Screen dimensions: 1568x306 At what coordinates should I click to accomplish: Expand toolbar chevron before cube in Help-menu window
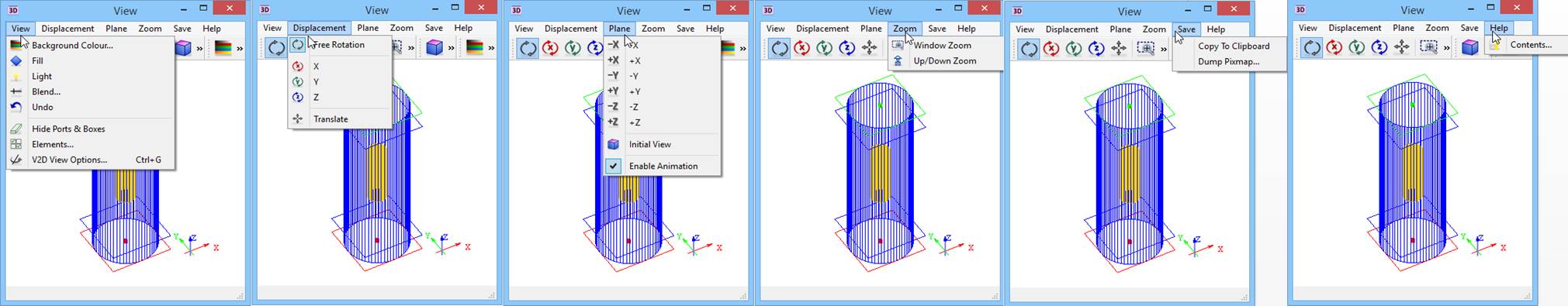(x=1446, y=47)
